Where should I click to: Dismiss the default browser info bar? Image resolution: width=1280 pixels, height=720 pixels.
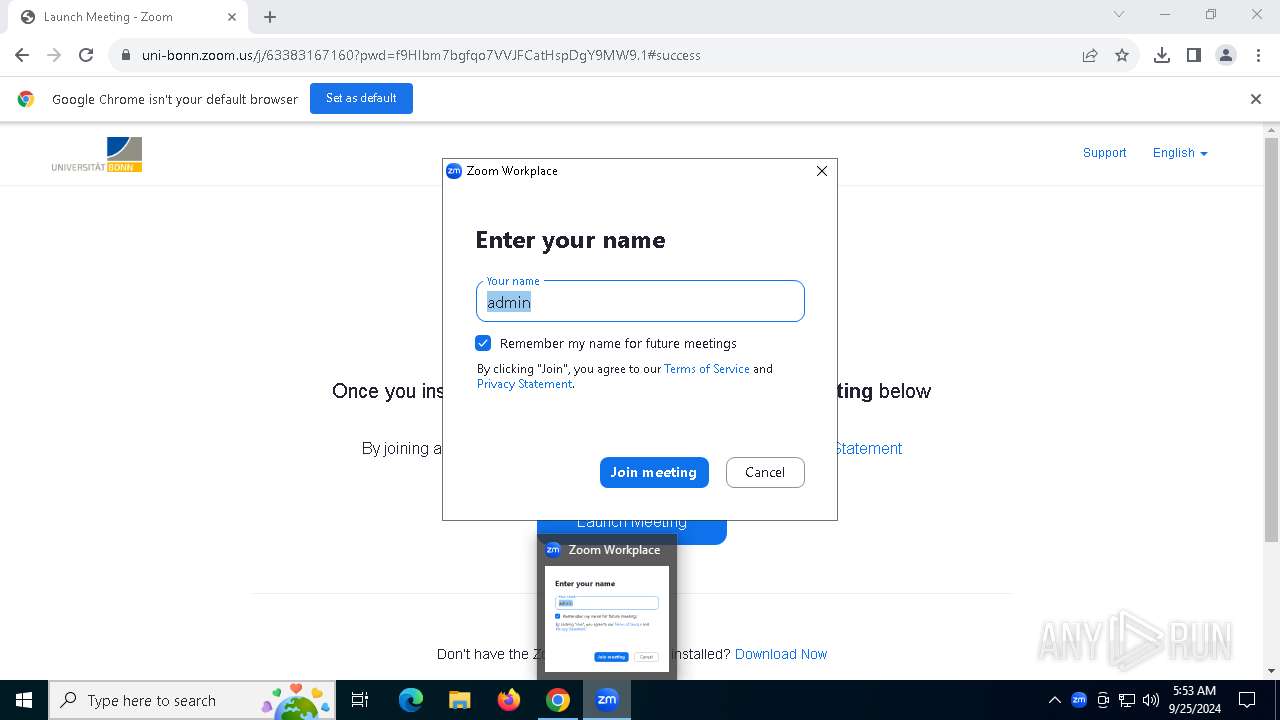(x=1256, y=99)
